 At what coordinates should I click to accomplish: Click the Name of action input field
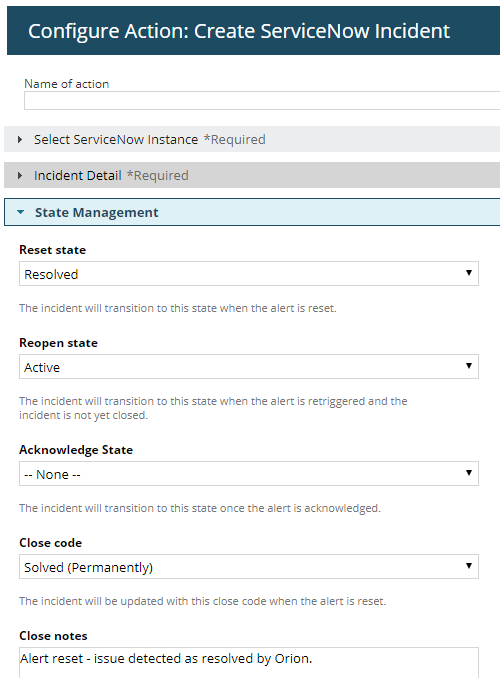262,100
